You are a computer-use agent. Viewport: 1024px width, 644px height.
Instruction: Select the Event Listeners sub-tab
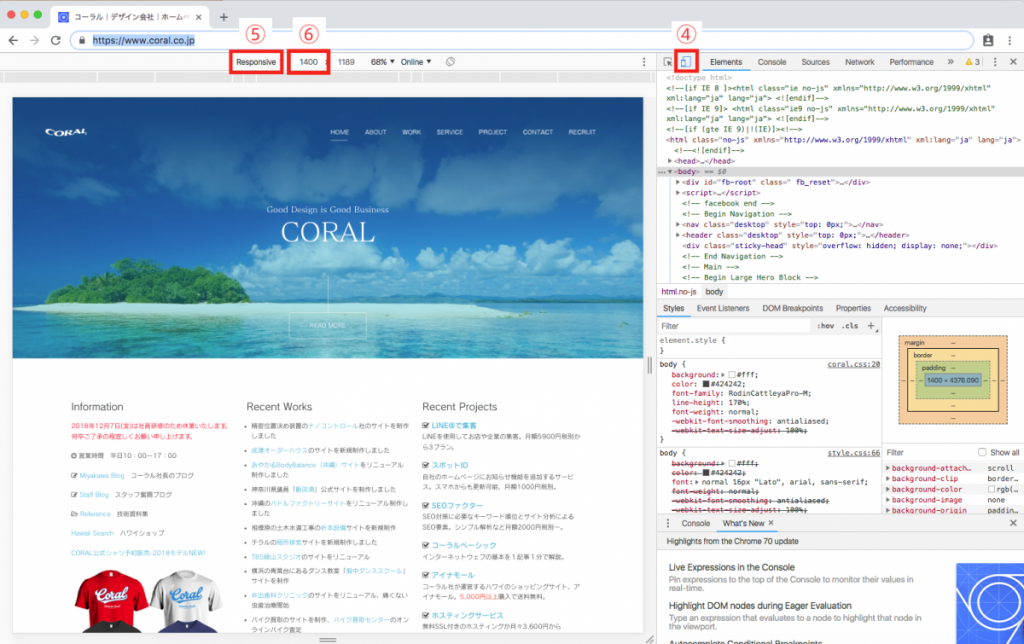723,308
